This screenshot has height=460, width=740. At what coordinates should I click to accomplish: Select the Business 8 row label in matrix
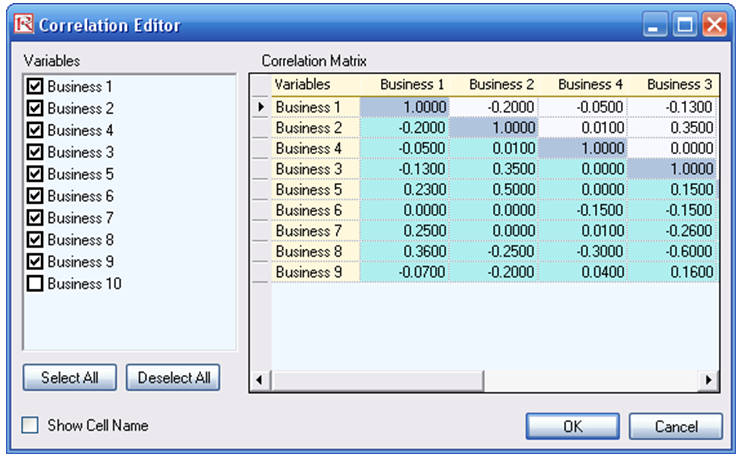316,251
